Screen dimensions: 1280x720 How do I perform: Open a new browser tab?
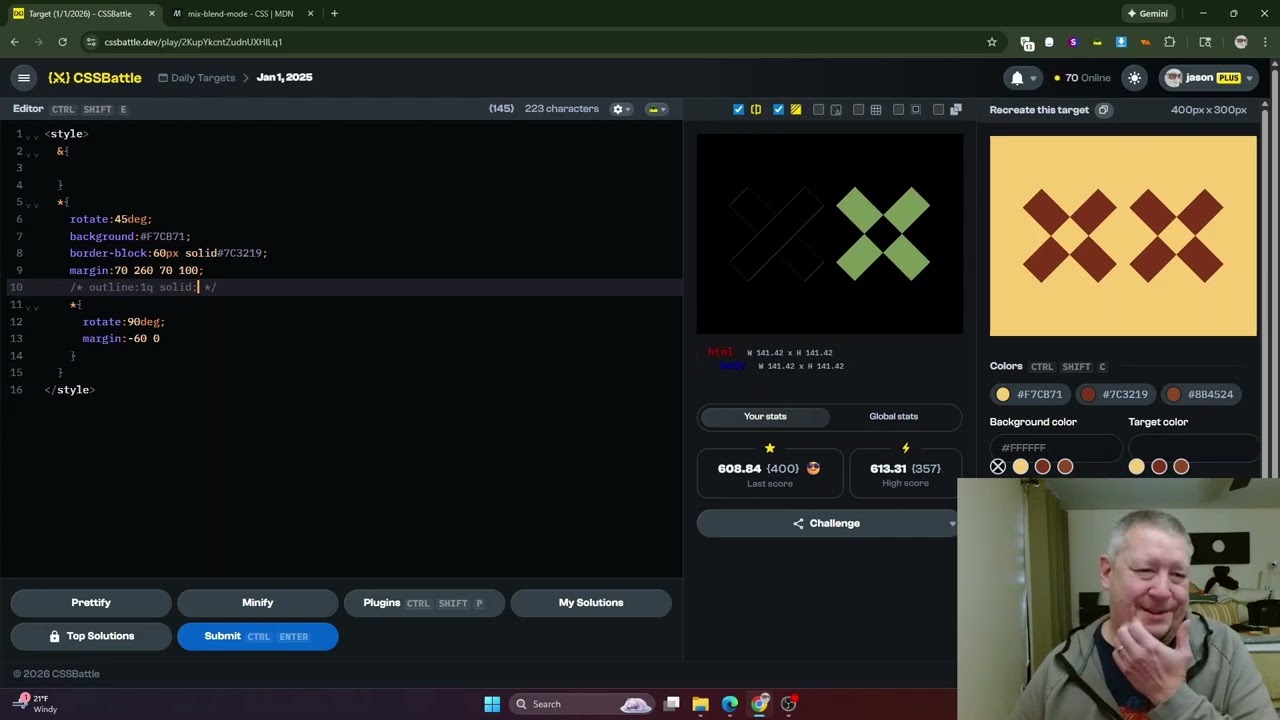334,13
